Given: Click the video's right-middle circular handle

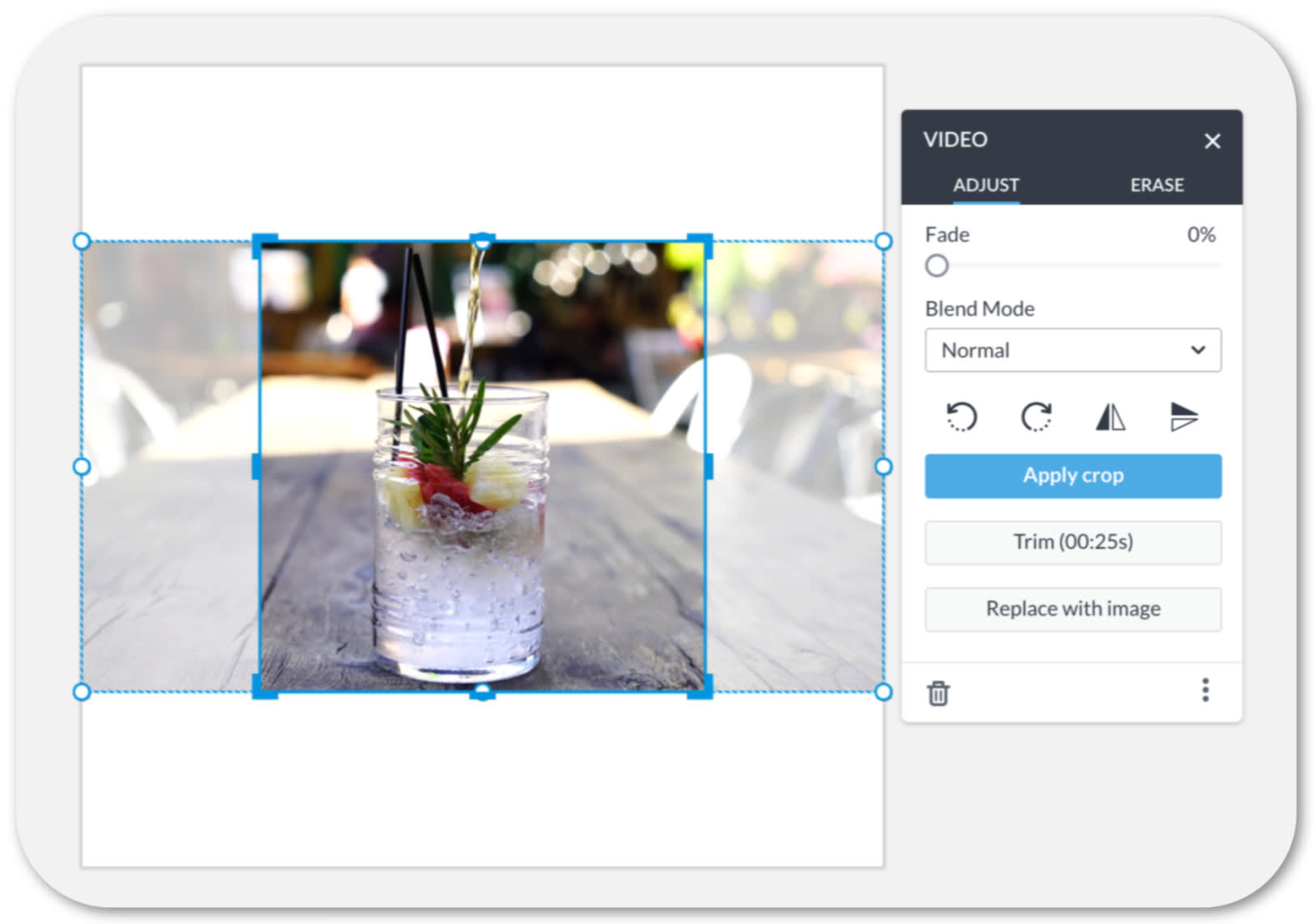Looking at the screenshot, I should click(884, 466).
